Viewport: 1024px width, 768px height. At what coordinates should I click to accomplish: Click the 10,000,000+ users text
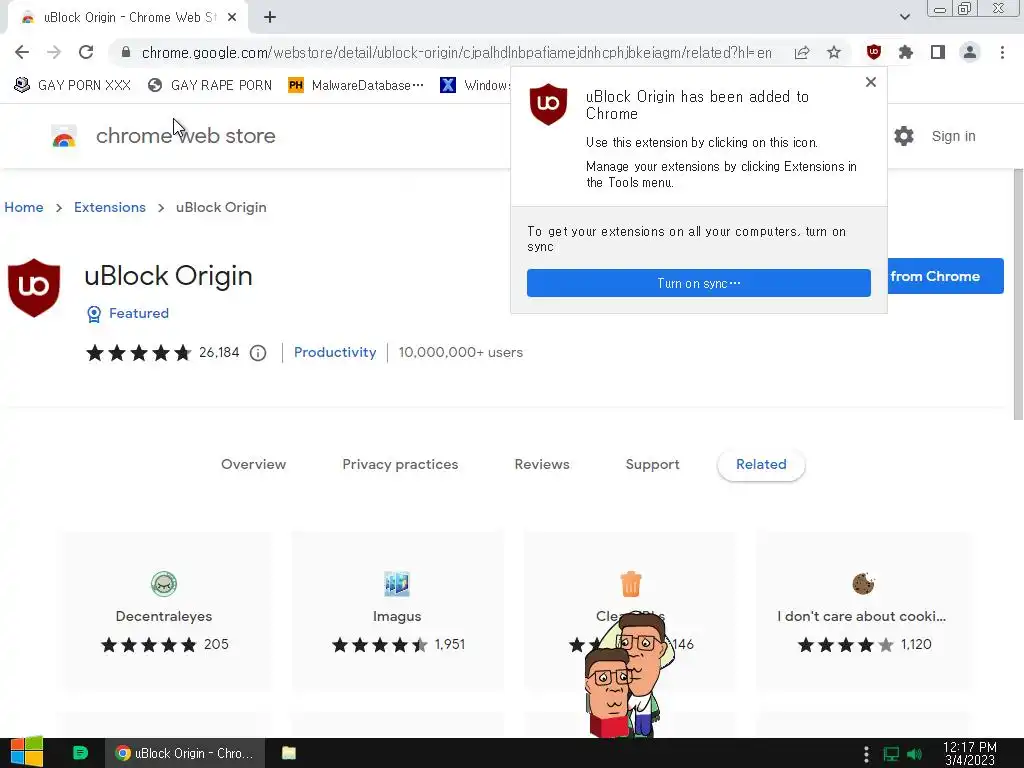[x=460, y=352]
